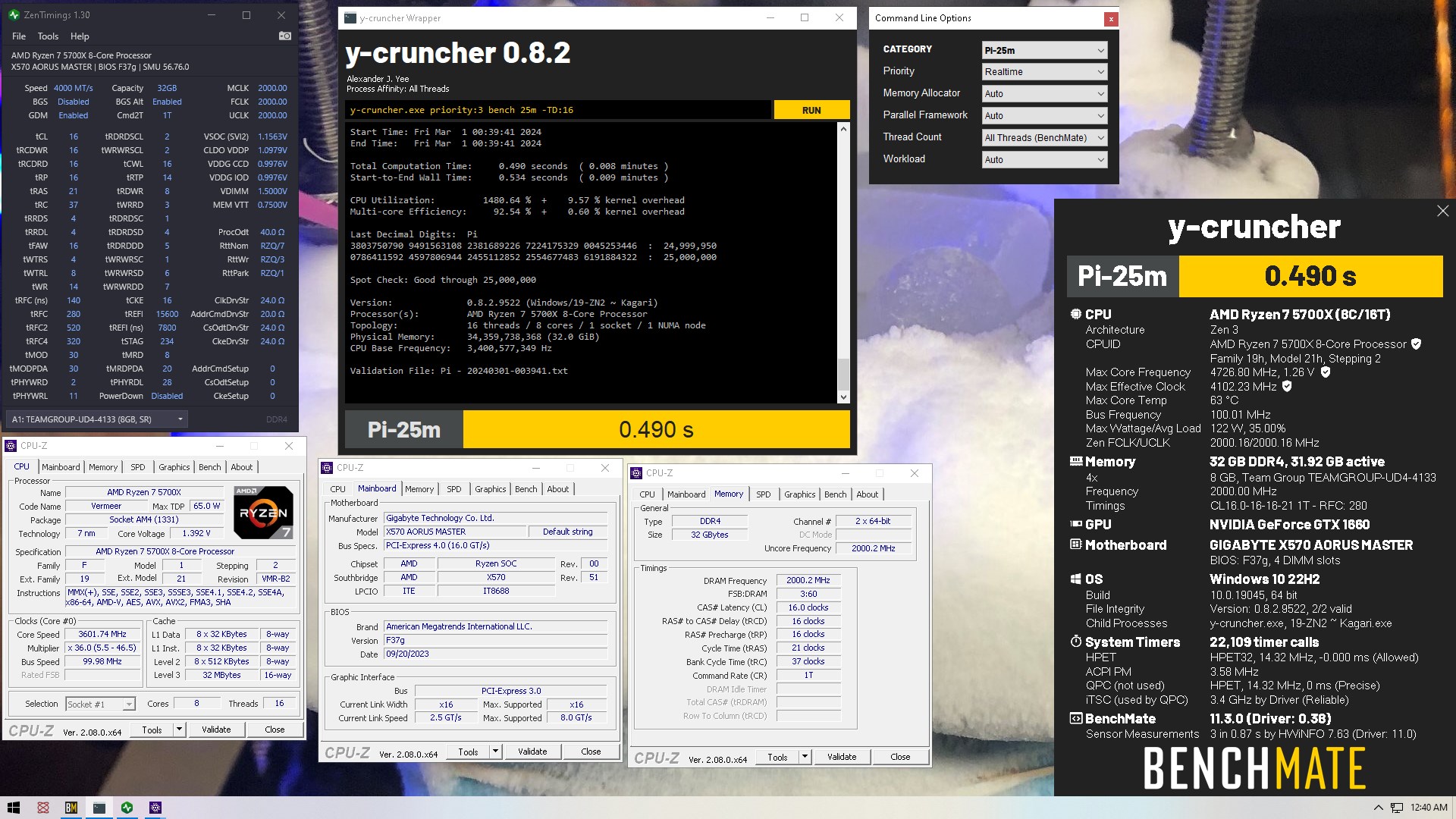Viewport: 1456px width, 819px height.
Task: Open Graphics tab in CPU-Z Memory window
Action: [x=799, y=494]
